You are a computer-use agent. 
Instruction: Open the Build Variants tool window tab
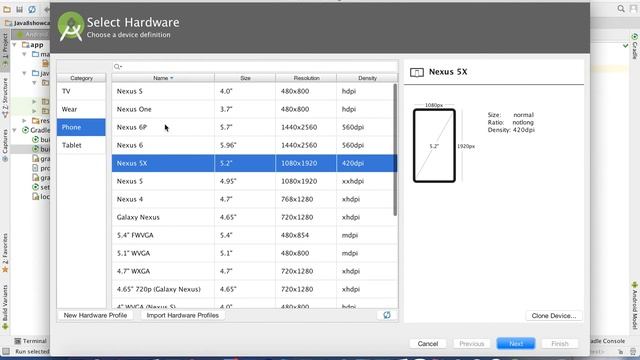5,307
